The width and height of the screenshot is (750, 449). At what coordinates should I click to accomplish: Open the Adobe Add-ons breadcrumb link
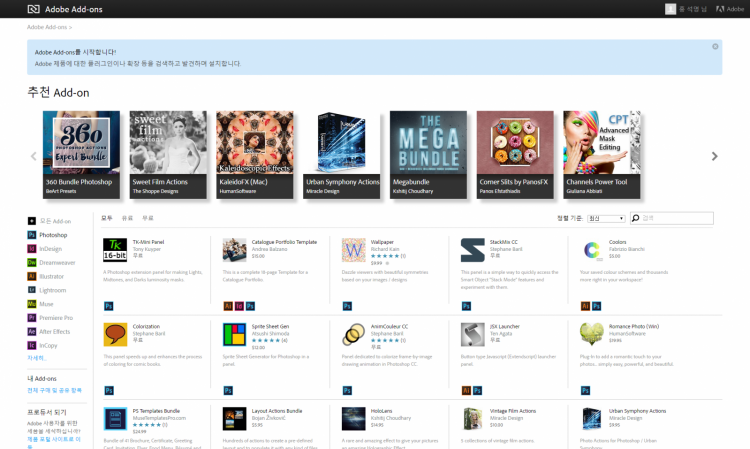(x=48, y=26)
